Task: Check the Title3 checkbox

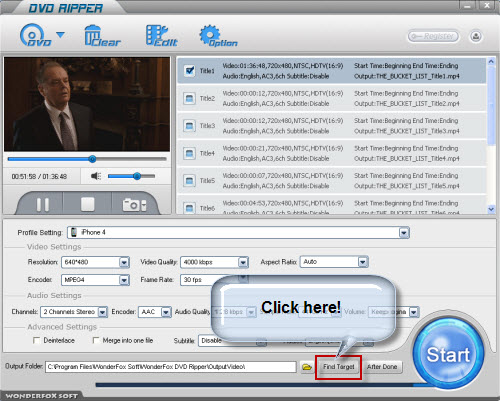Action: [x=189, y=126]
